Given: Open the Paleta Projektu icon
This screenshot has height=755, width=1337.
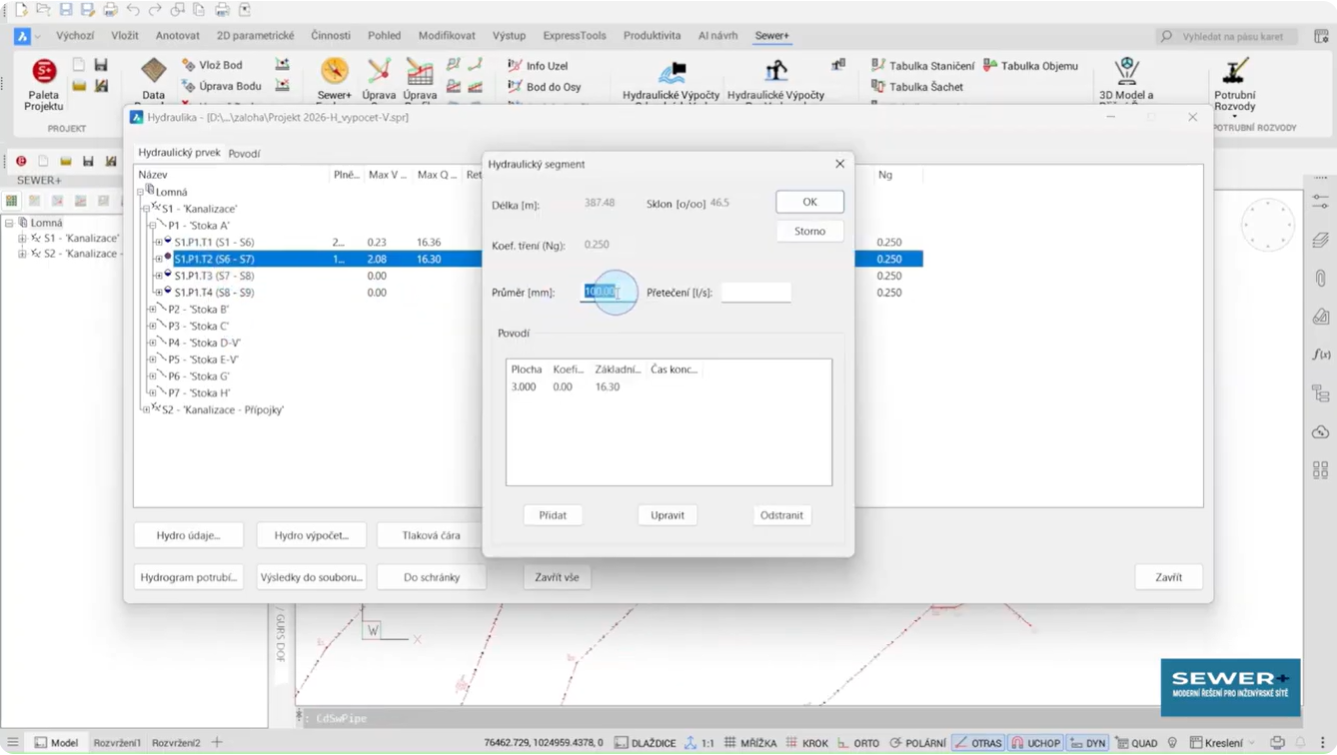Looking at the screenshot, I should (43, 73).
